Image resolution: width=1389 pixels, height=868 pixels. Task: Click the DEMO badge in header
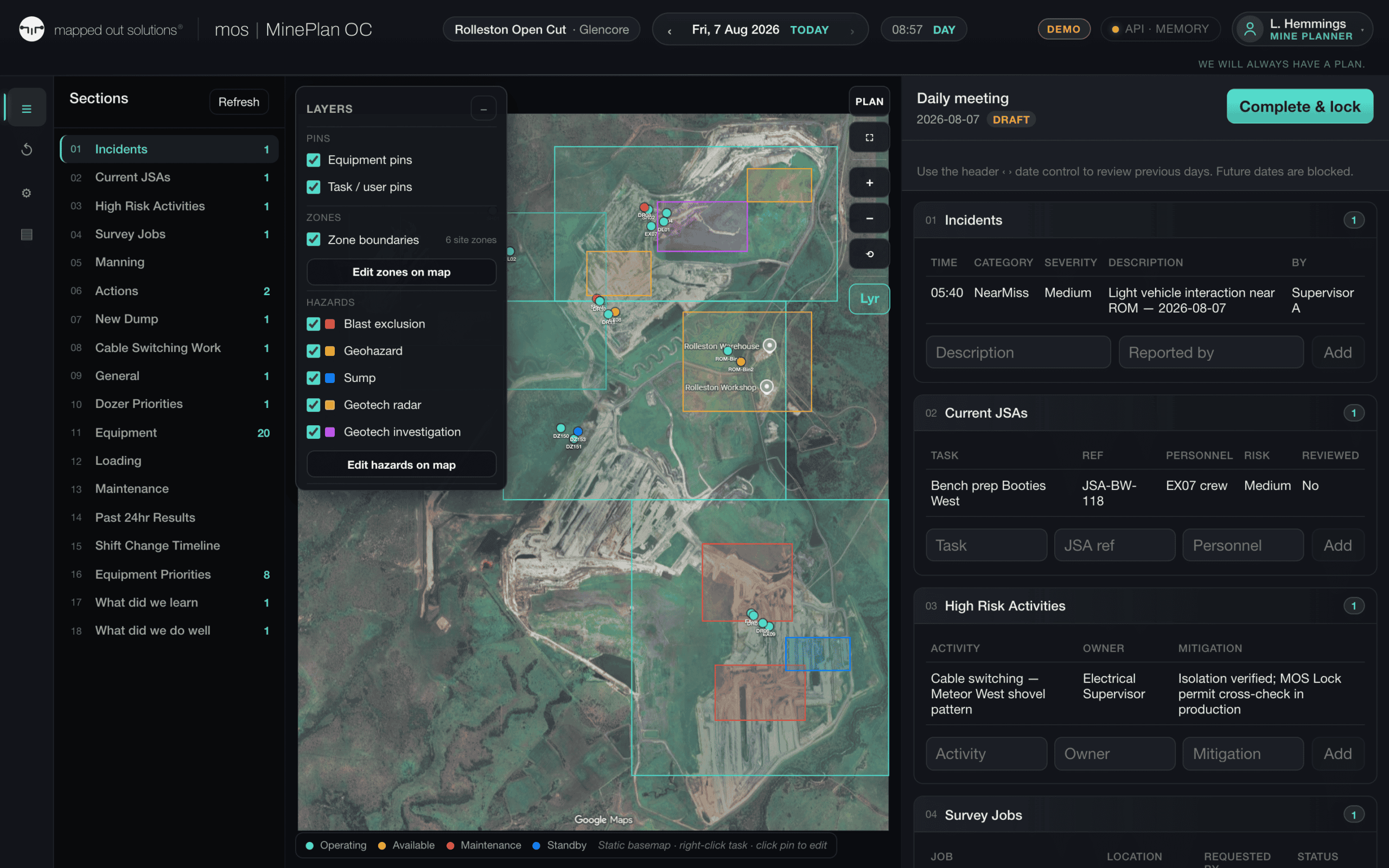pyautogui.click(x=1063, y=29)
